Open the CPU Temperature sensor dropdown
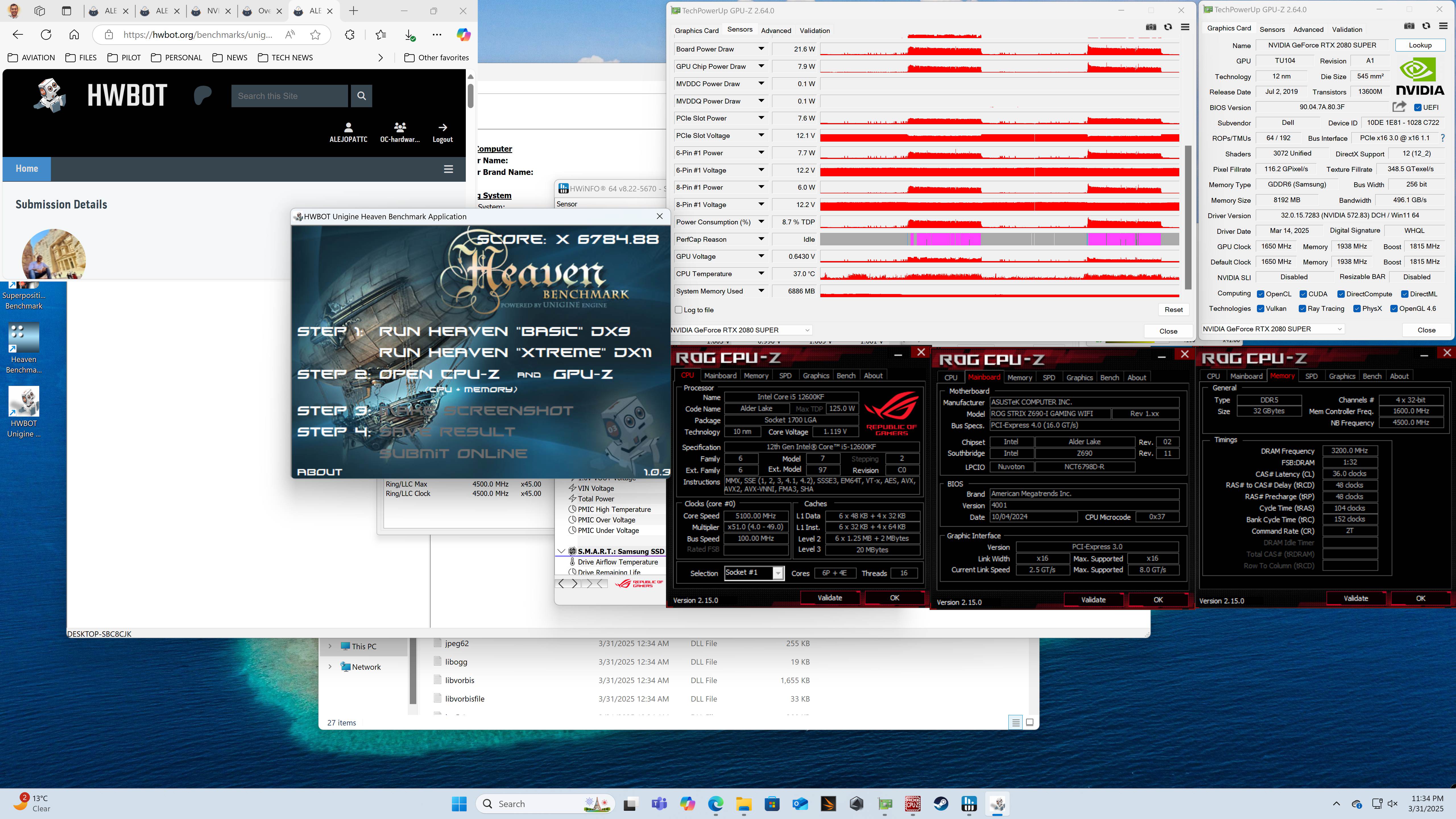This screenshot has height=819, width=1456. (761, 274)
